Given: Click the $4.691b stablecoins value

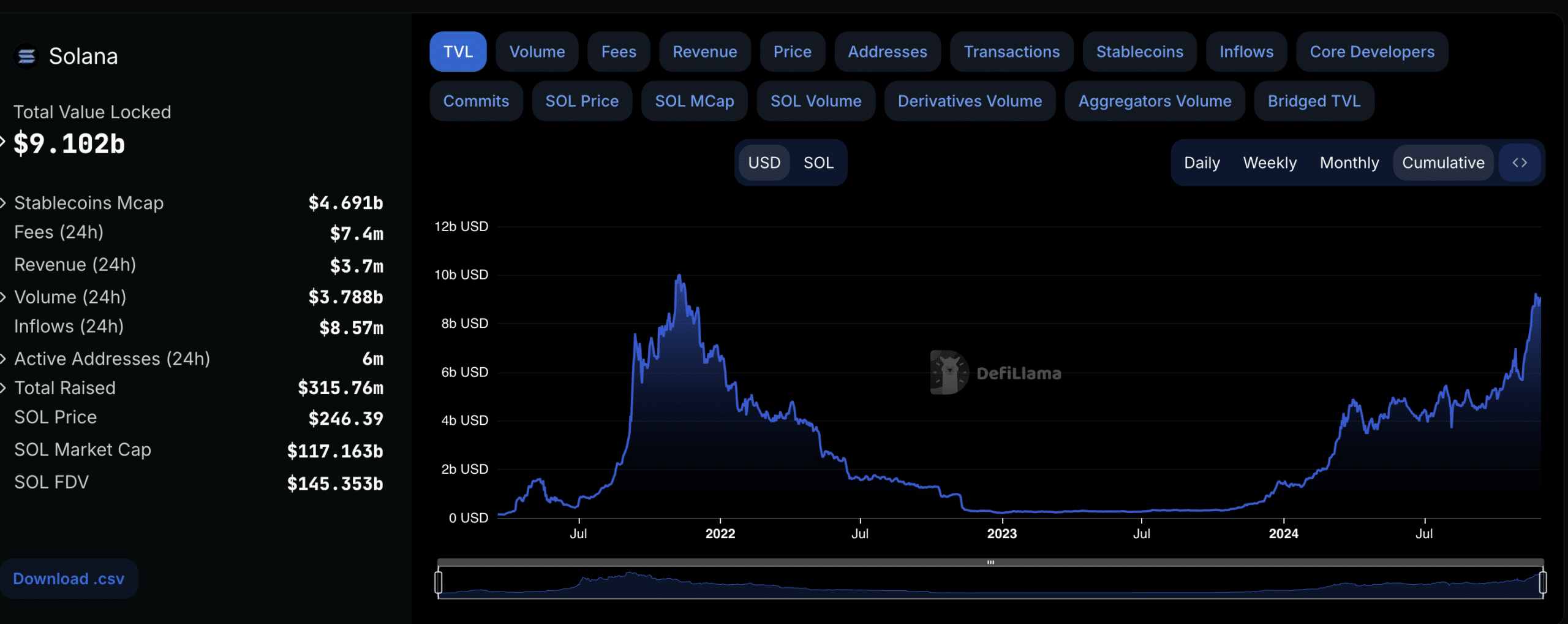Looking at the screenshot, I should [x=345, y=203].
